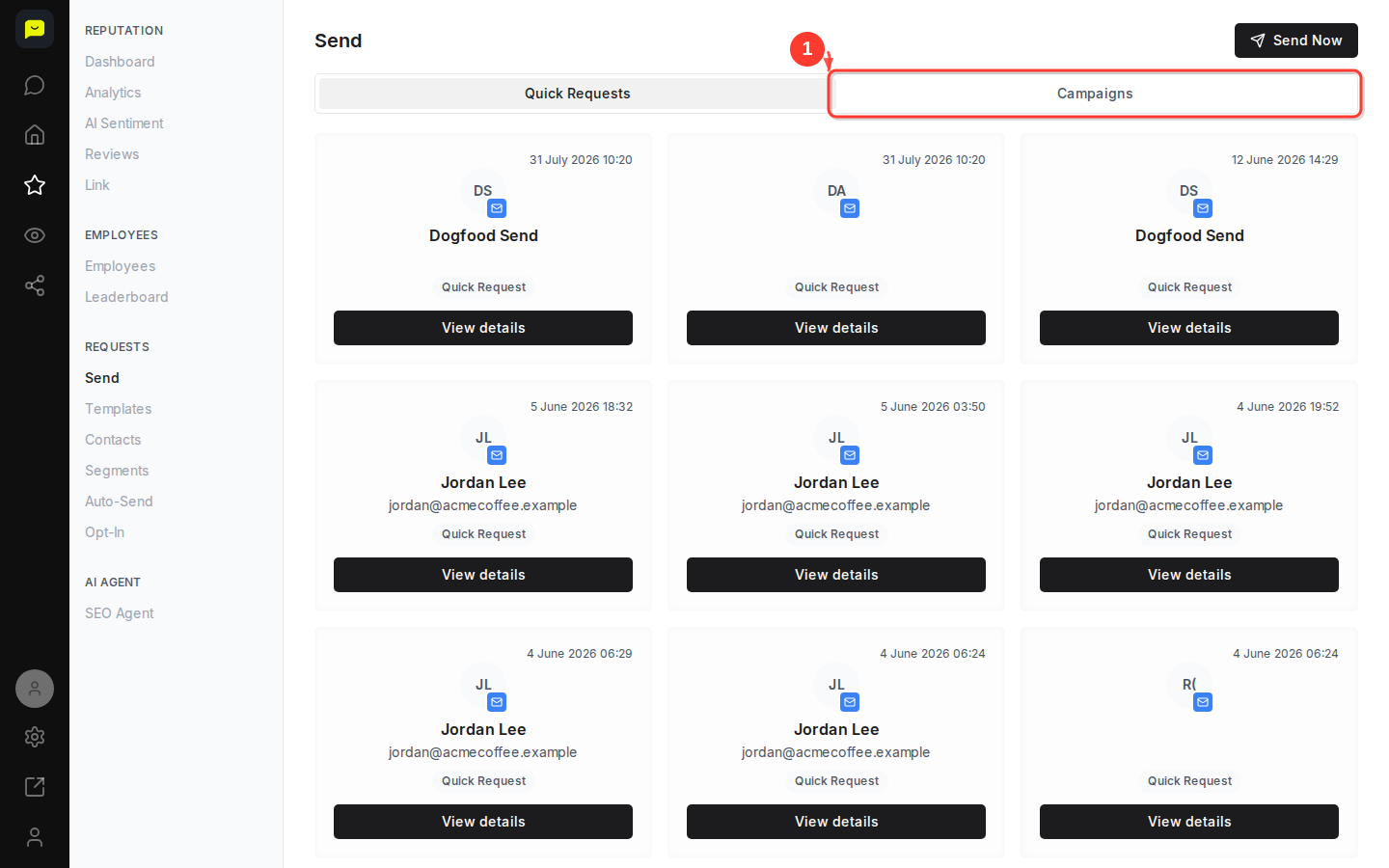Open Analytics in the sidebar
Screen dimensions: 1389x868
pyautogui.click(x=113, y=93)
